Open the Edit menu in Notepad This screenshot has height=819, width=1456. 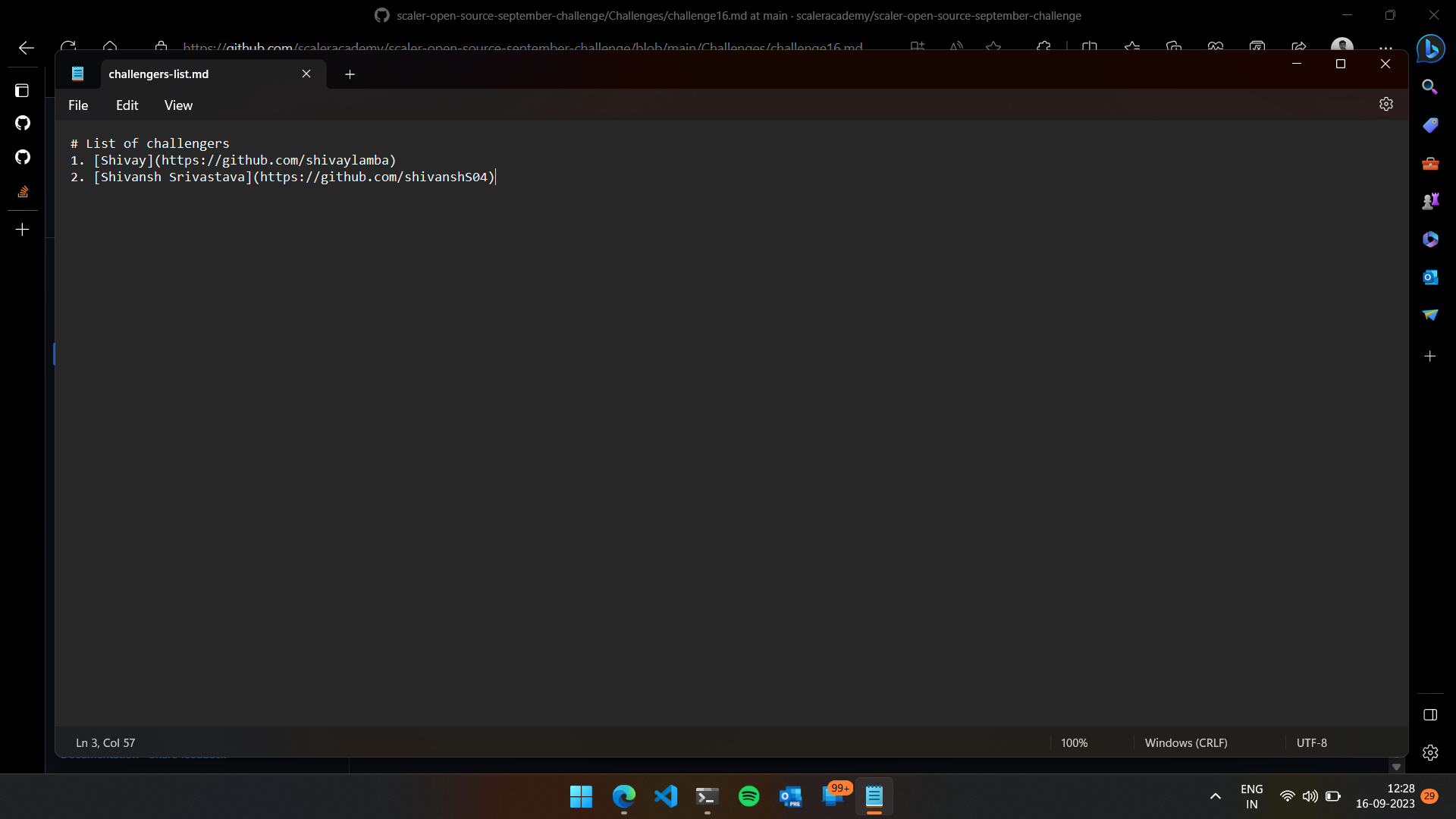tap(127, 105)
